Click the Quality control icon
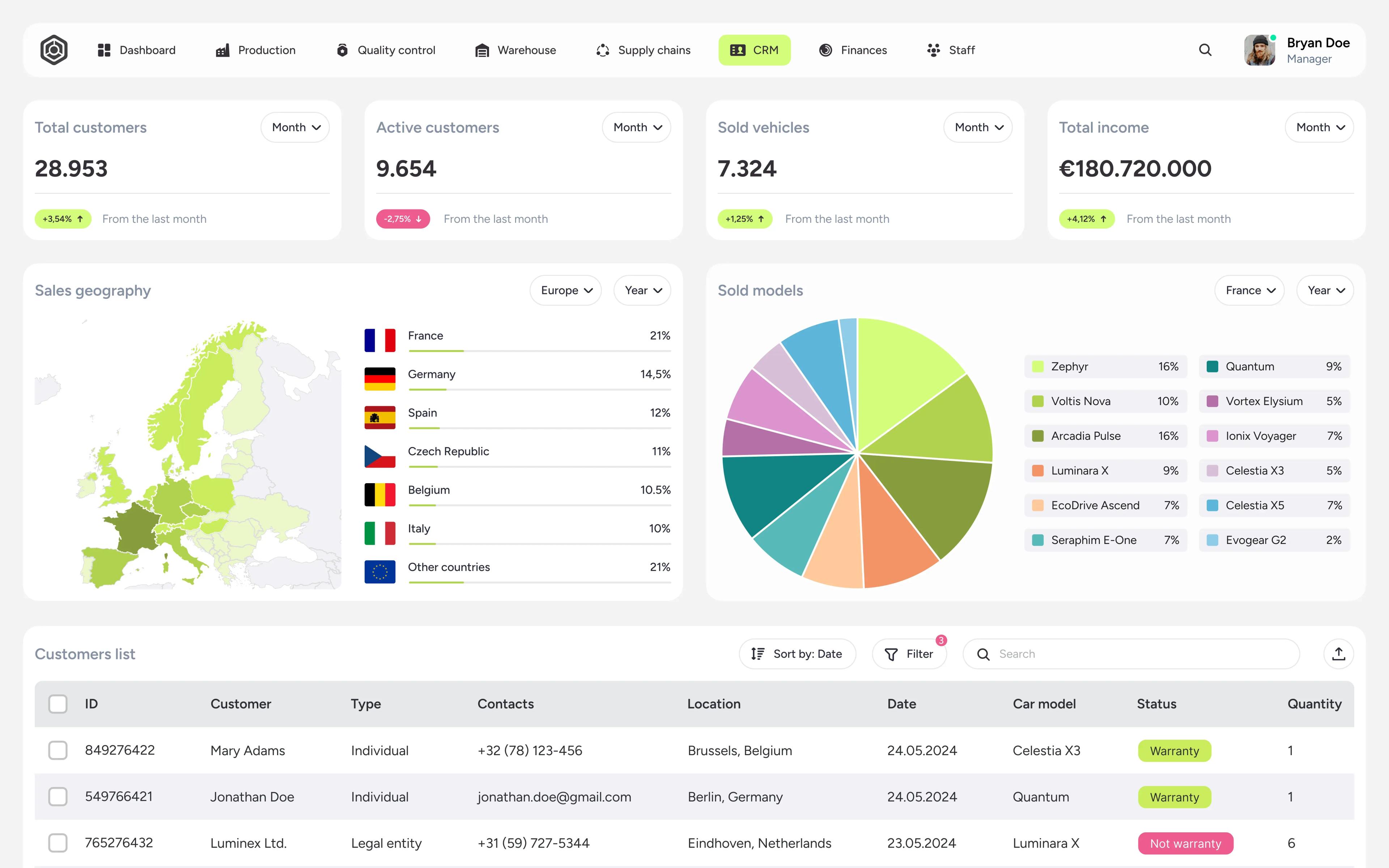Screen dimensions: 1389x868 tap(343, 50)
